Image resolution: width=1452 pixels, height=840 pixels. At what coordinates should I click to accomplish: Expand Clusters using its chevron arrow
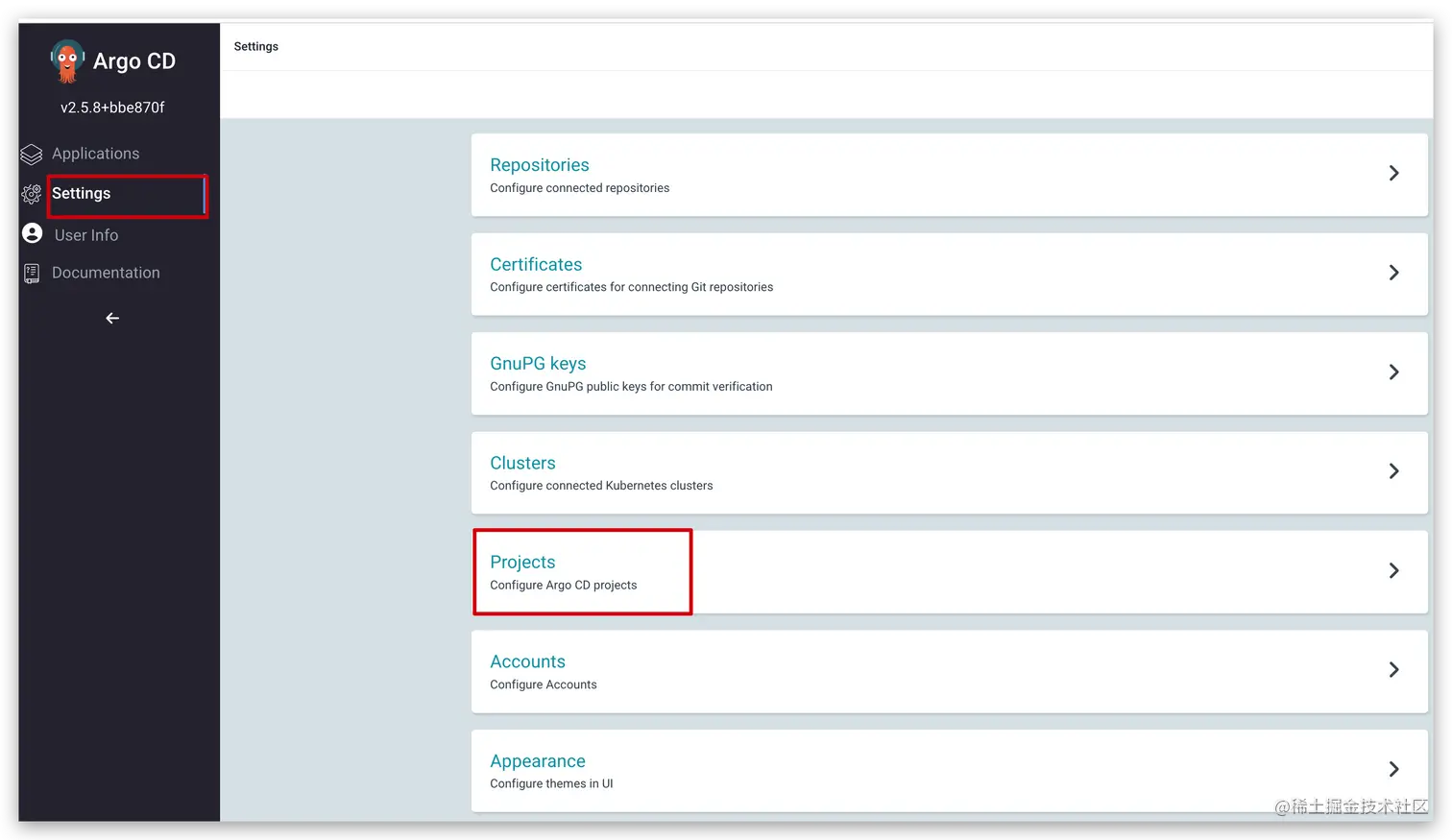pos(1393,471)
